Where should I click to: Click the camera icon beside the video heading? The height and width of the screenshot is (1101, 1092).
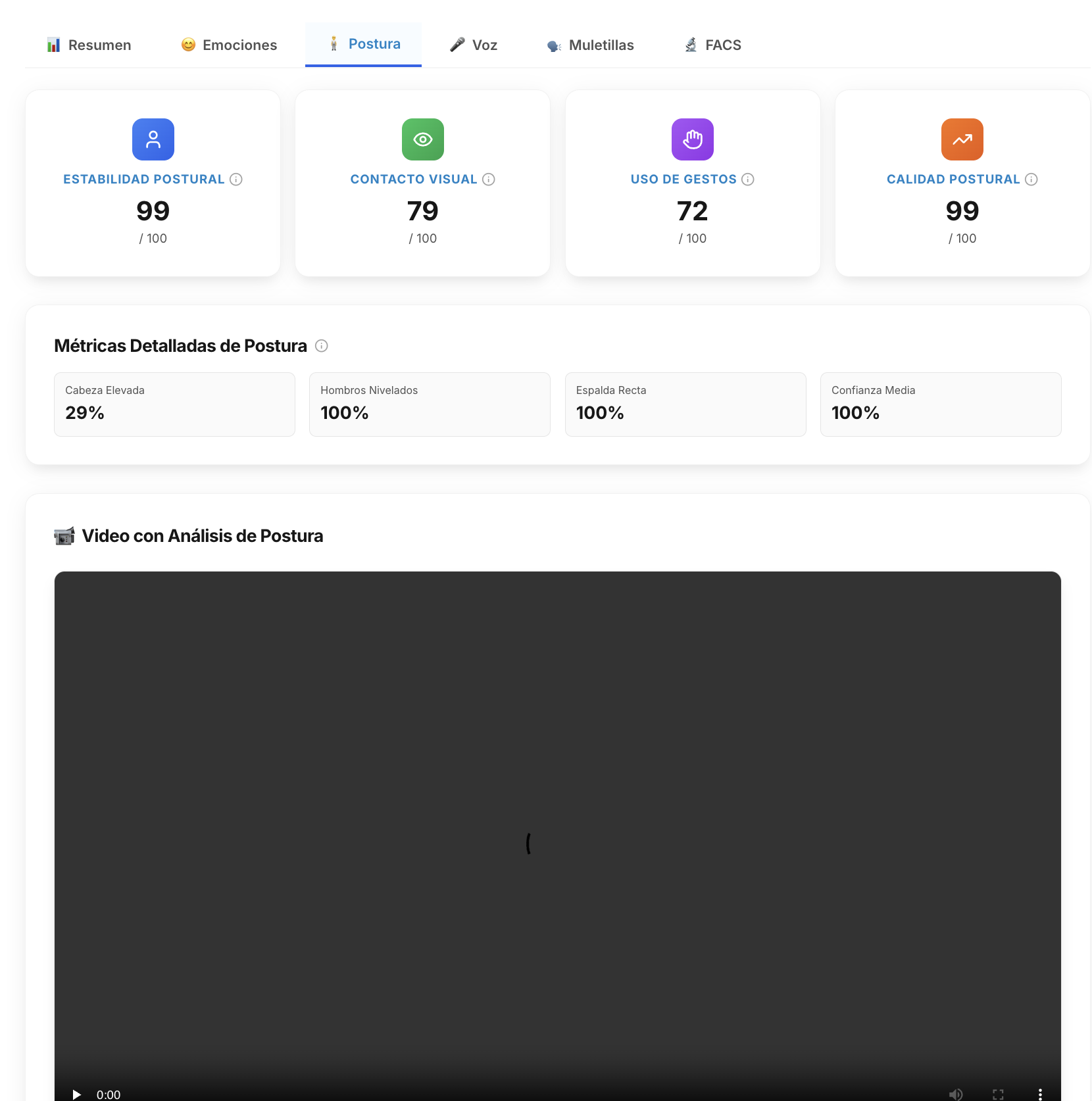(64, 536)
